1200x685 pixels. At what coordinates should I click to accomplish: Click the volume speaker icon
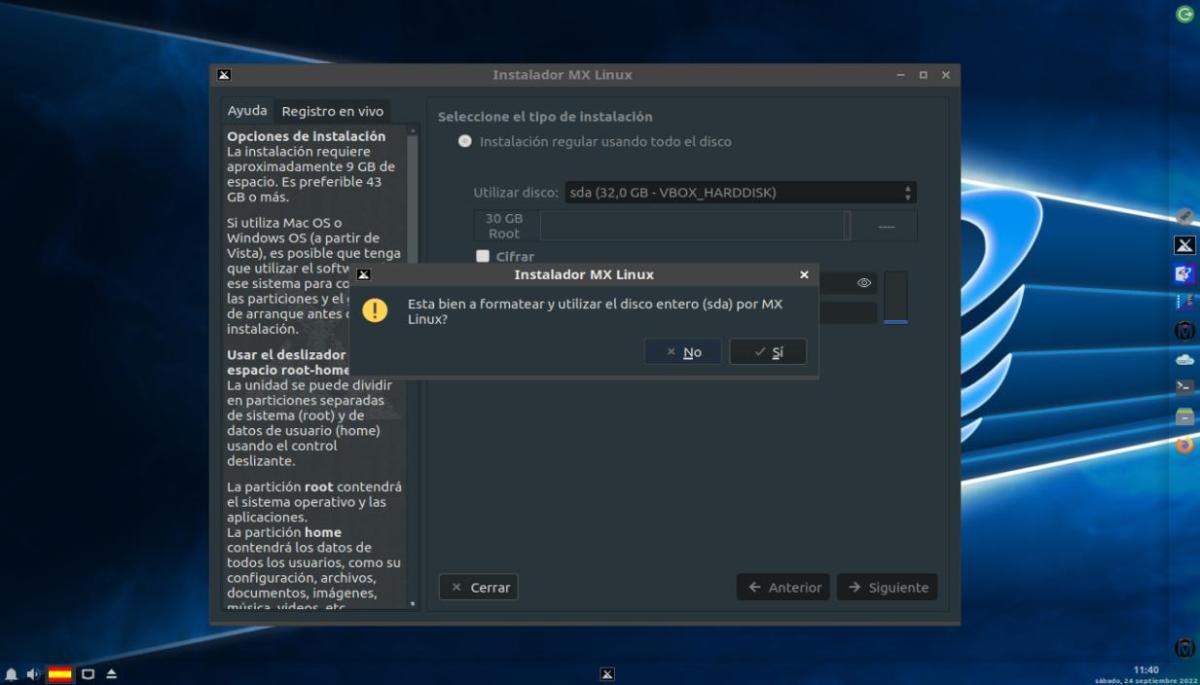point(33,675)
